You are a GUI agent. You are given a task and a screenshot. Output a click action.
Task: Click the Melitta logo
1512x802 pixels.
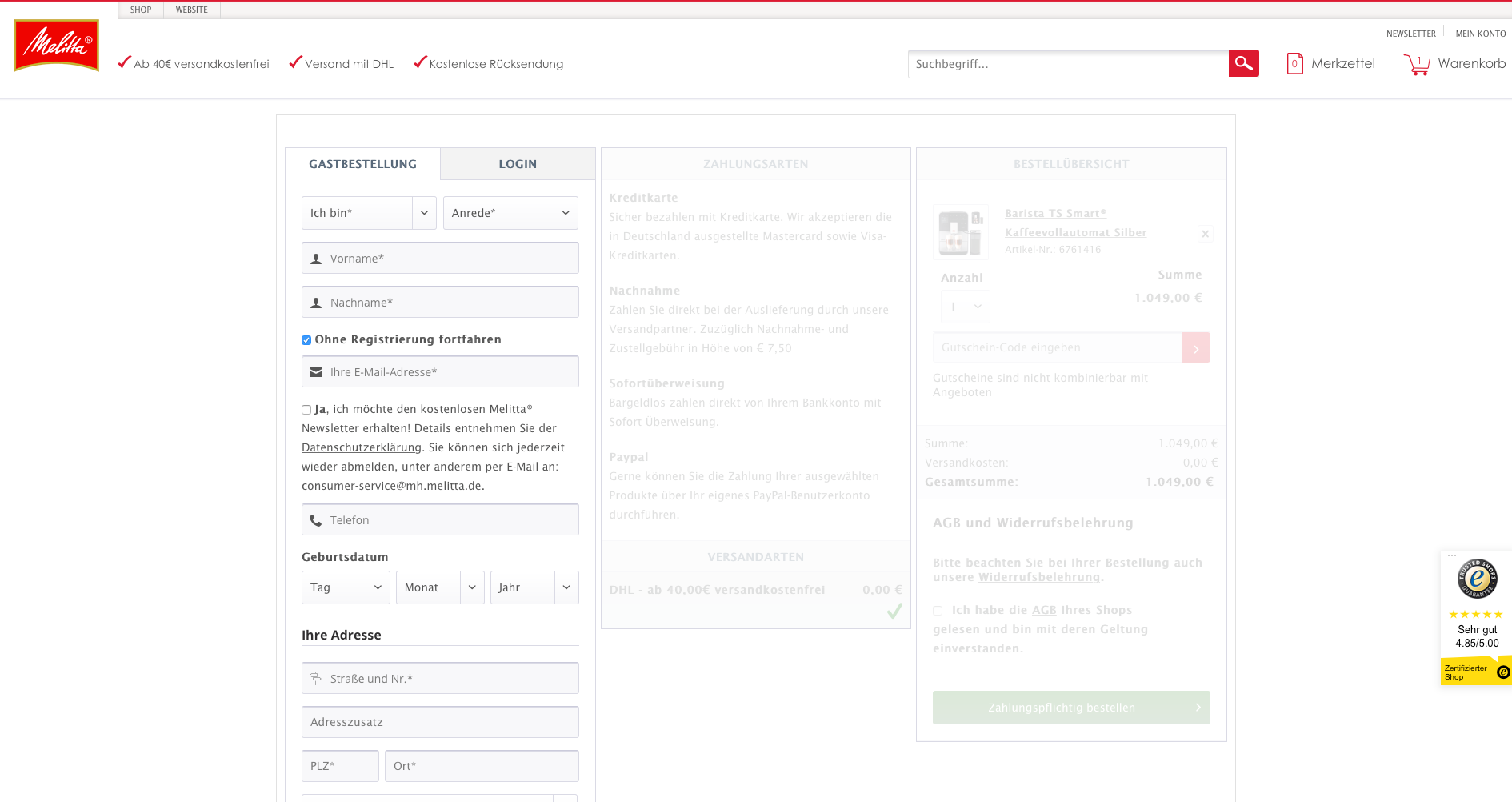(x=56, y=46)
